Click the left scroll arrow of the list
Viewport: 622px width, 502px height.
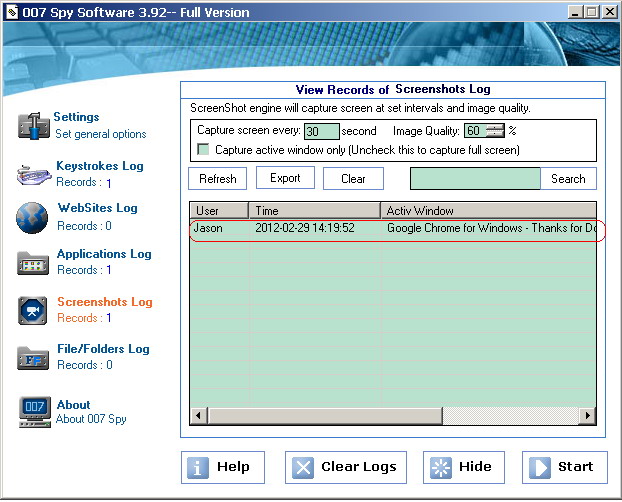(198, 416)
